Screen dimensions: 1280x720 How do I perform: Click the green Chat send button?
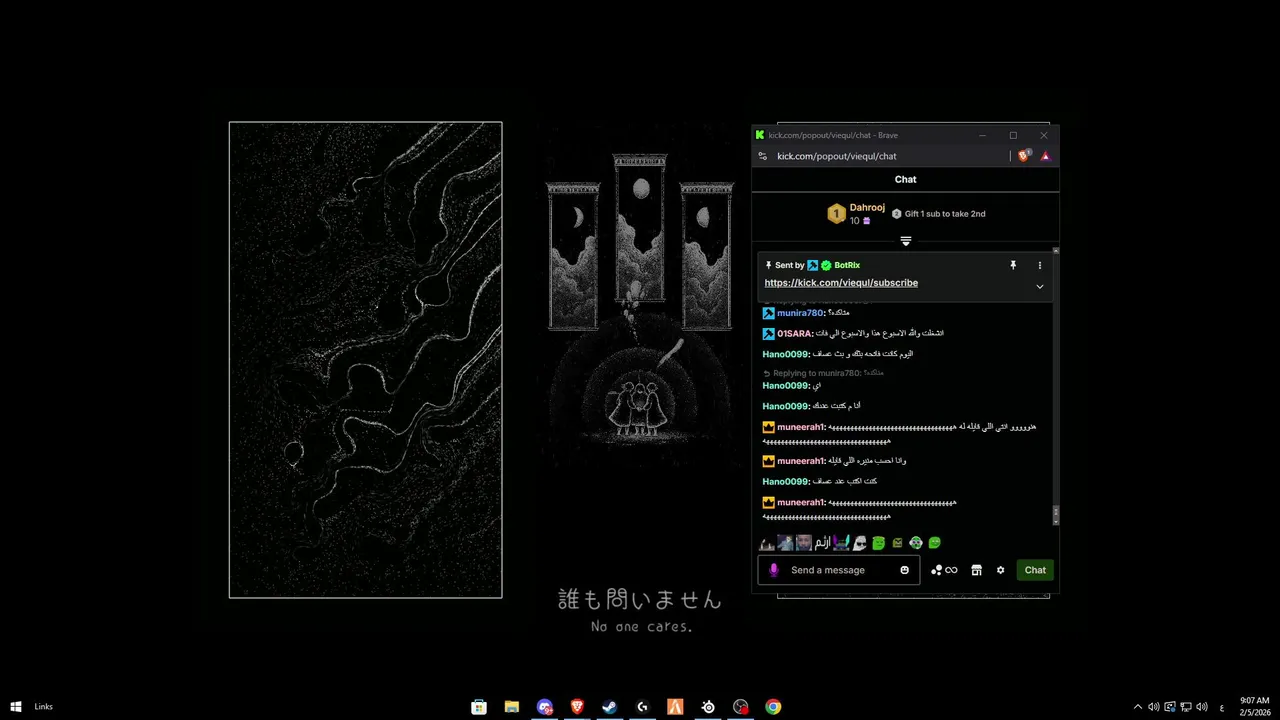tap(1035, 570)
